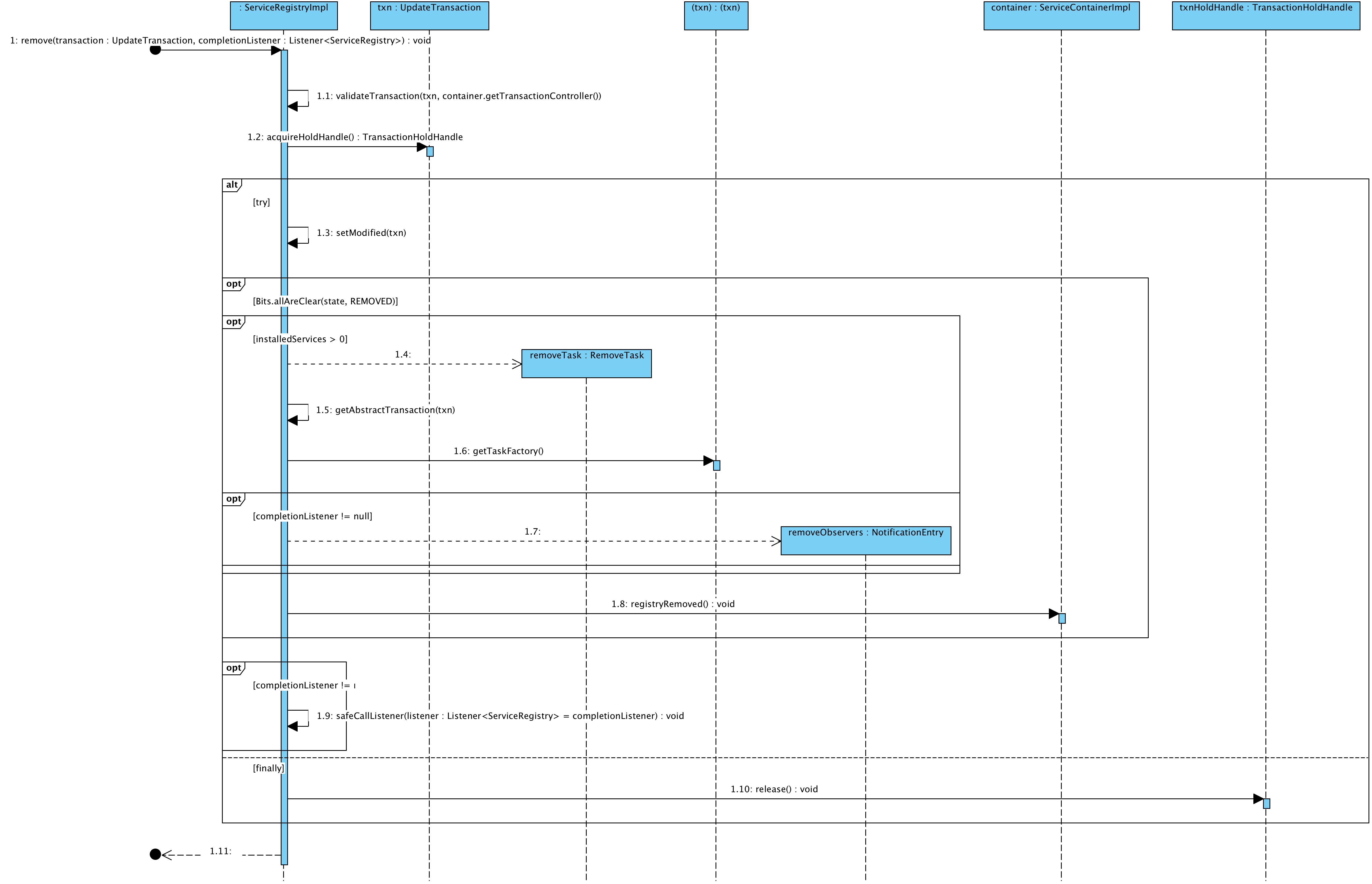
Task: Click the container : ServiceContainerImpl header
Action: [1061, 16]
